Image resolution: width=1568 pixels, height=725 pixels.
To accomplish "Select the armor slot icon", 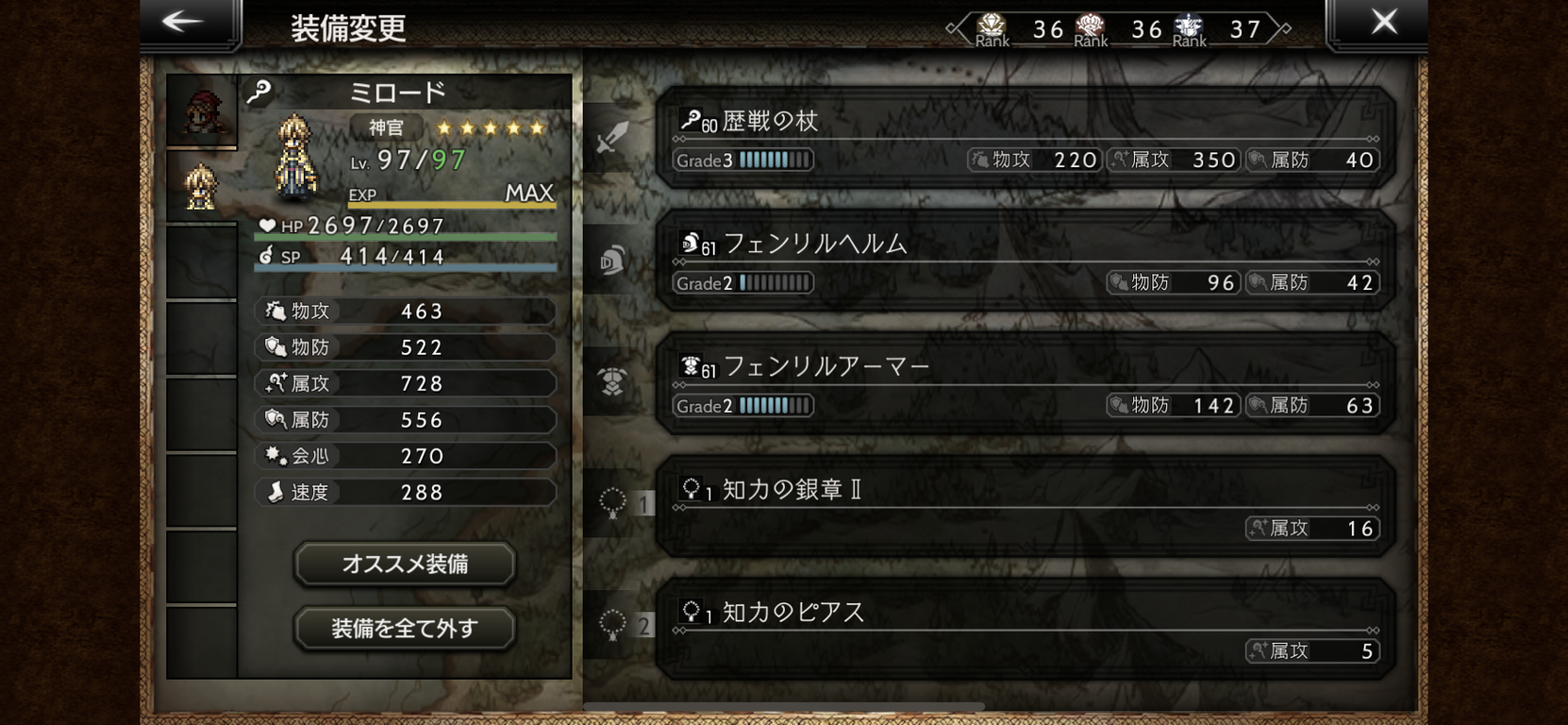I will [x=611, y=381].
